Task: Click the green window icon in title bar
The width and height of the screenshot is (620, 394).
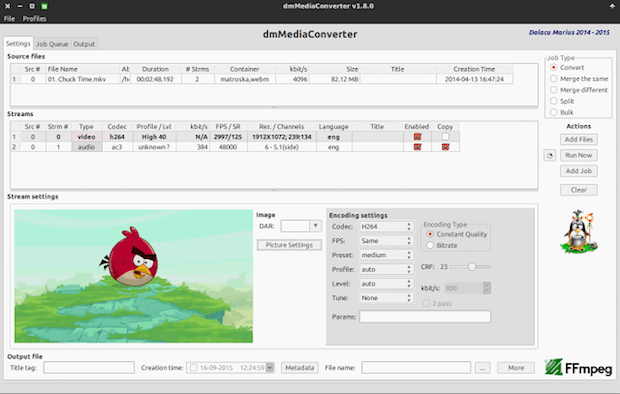Action: [44, 6]
